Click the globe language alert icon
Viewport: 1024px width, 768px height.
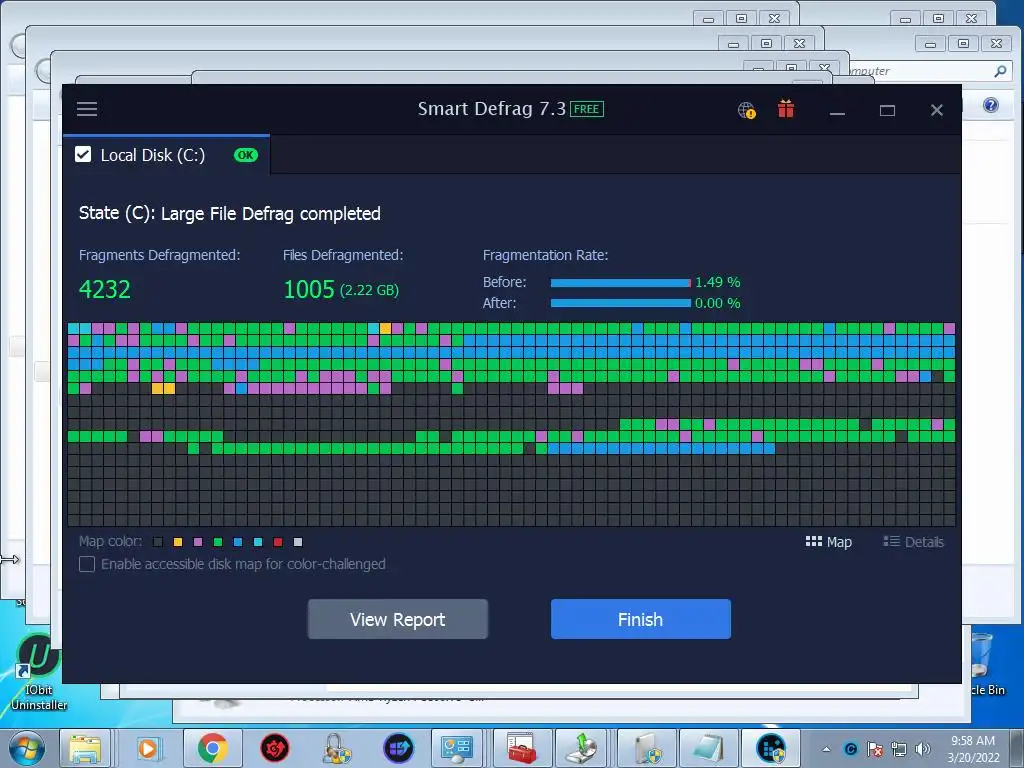(746, 110)
